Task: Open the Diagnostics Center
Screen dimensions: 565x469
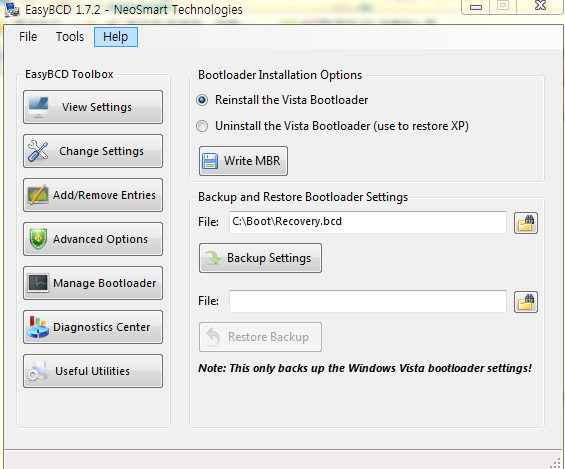Action: coord(93,327)
